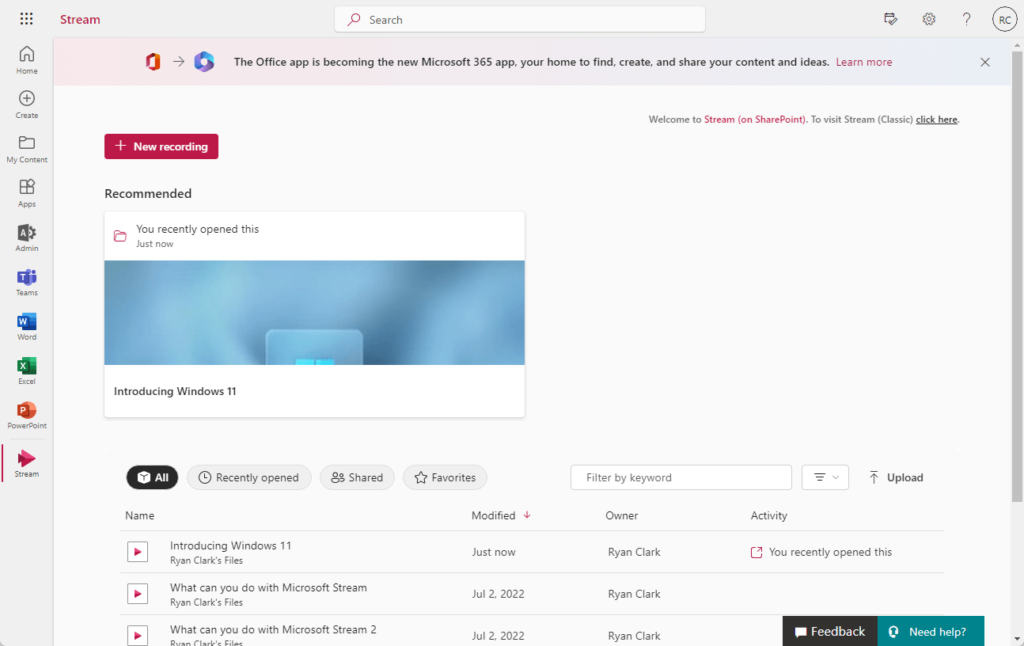Image resolution: width=1024 pixels, height=646 pixels.
Task: Expand the filter options dropdown
Action: tap(825, 477)
